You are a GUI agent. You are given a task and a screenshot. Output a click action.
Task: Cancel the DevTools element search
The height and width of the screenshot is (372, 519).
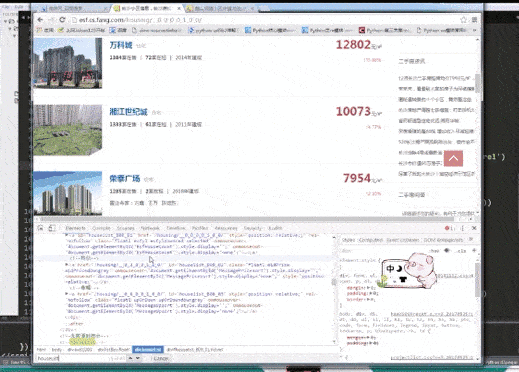[x=161, y=358]
